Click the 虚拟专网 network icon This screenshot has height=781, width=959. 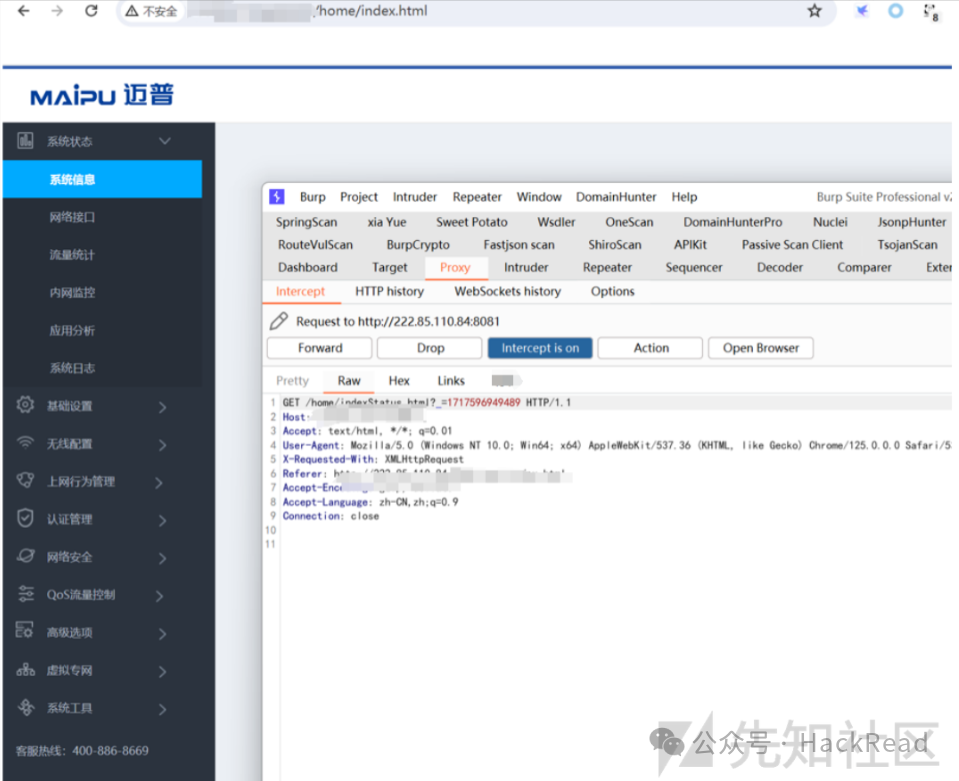(x=25, y=670)
